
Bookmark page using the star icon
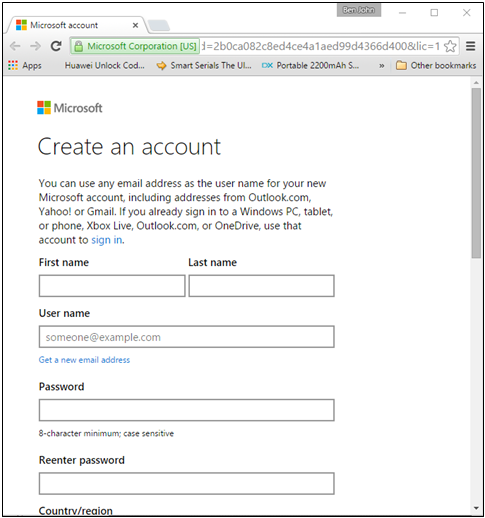pos(450,46)
